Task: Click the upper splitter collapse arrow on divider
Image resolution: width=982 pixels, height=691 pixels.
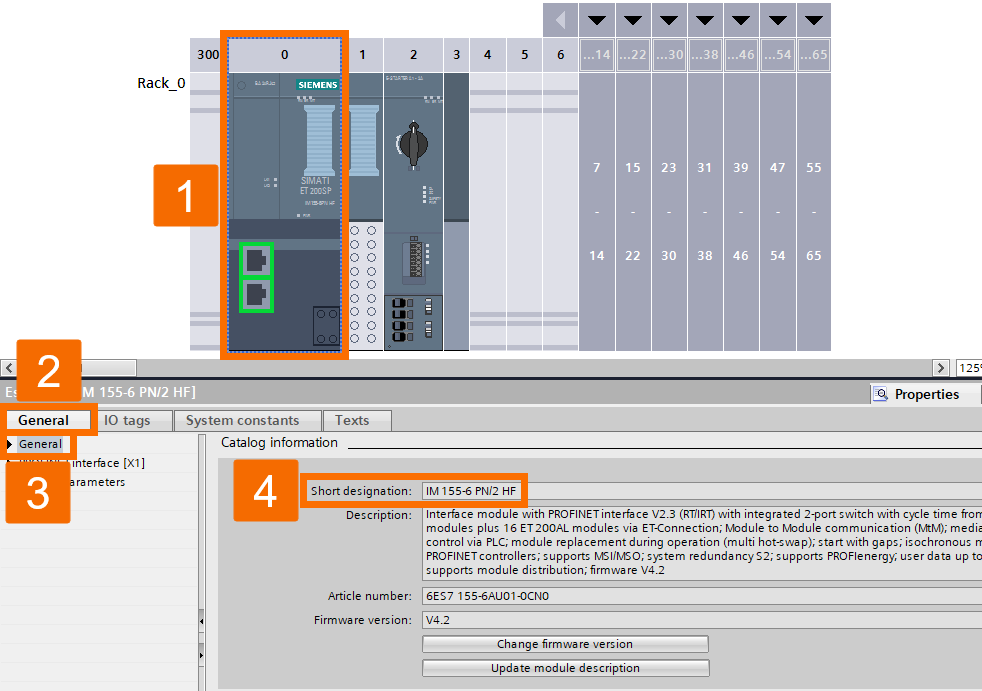Action: 202,621
